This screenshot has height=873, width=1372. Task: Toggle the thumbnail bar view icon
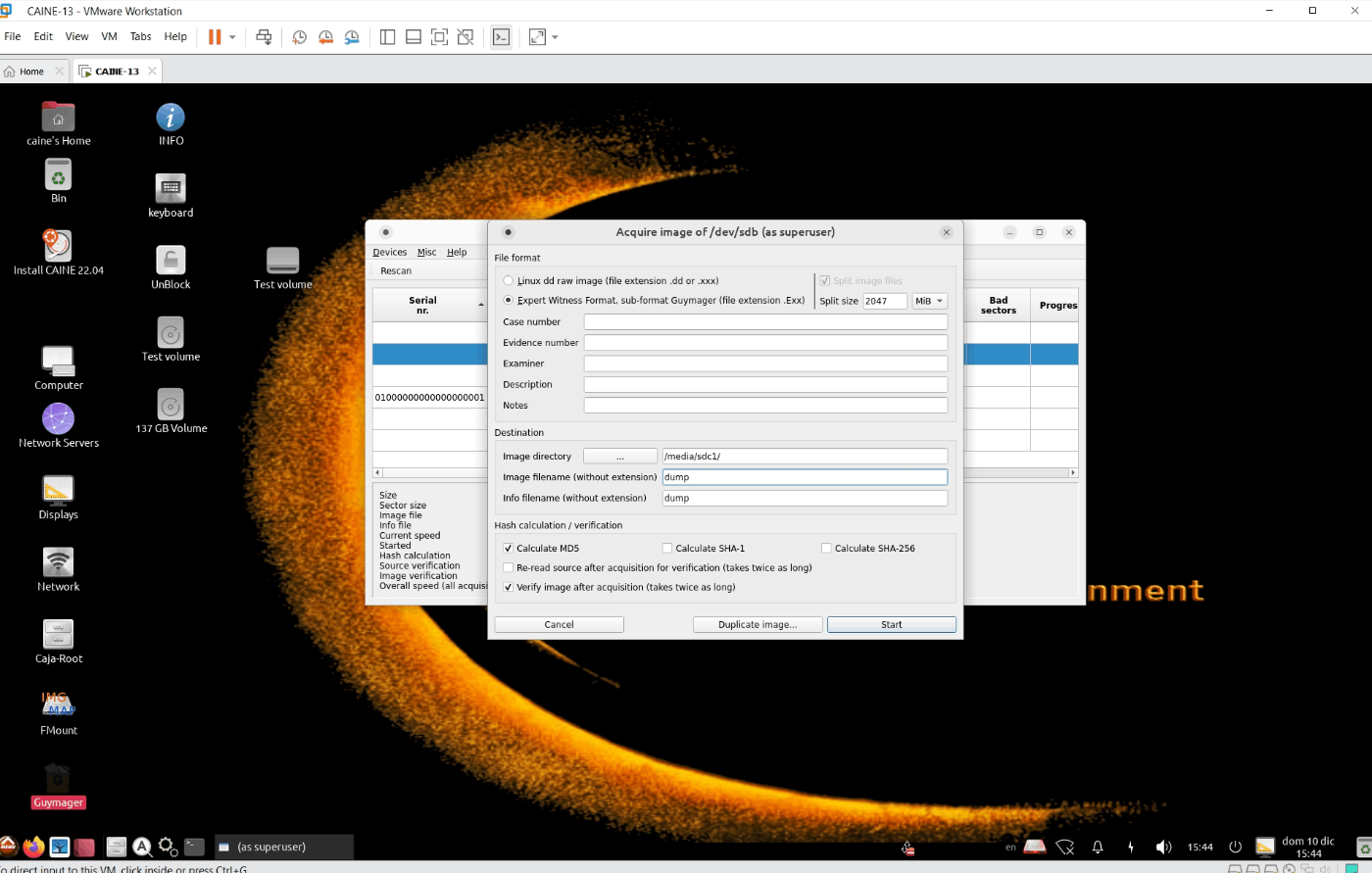[x=414, y=37]
